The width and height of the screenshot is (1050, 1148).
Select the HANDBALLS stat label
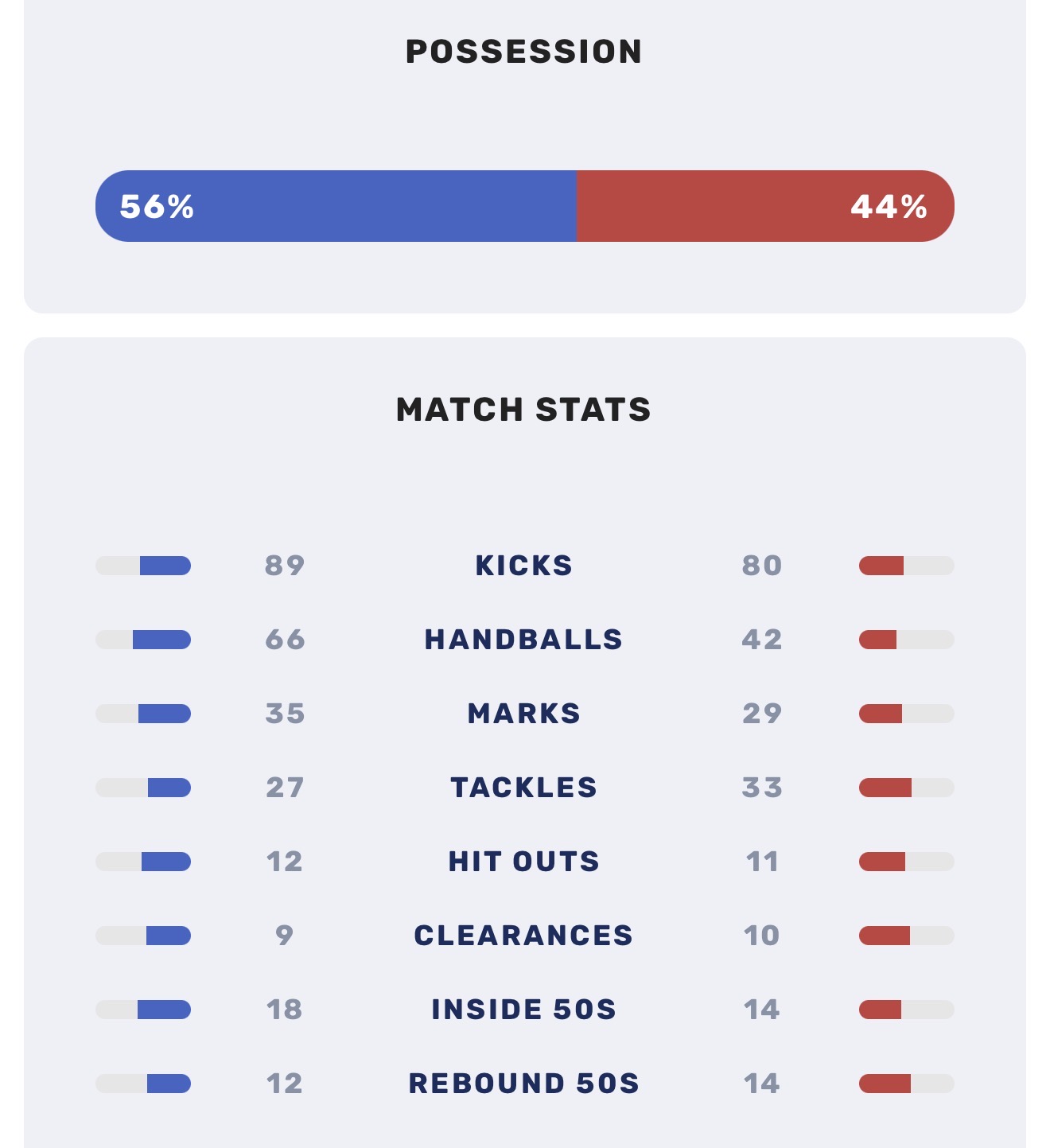(524, 640)
